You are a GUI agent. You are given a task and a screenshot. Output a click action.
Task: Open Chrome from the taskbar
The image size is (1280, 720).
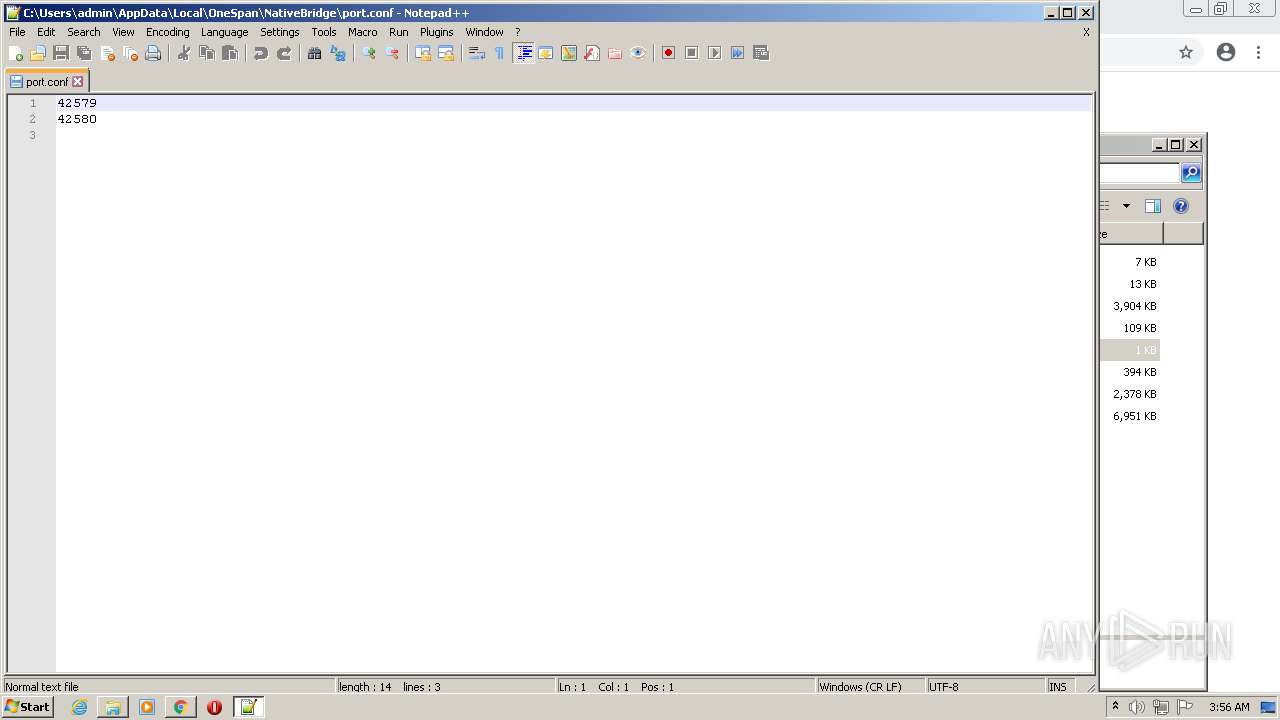click(180, 707)
